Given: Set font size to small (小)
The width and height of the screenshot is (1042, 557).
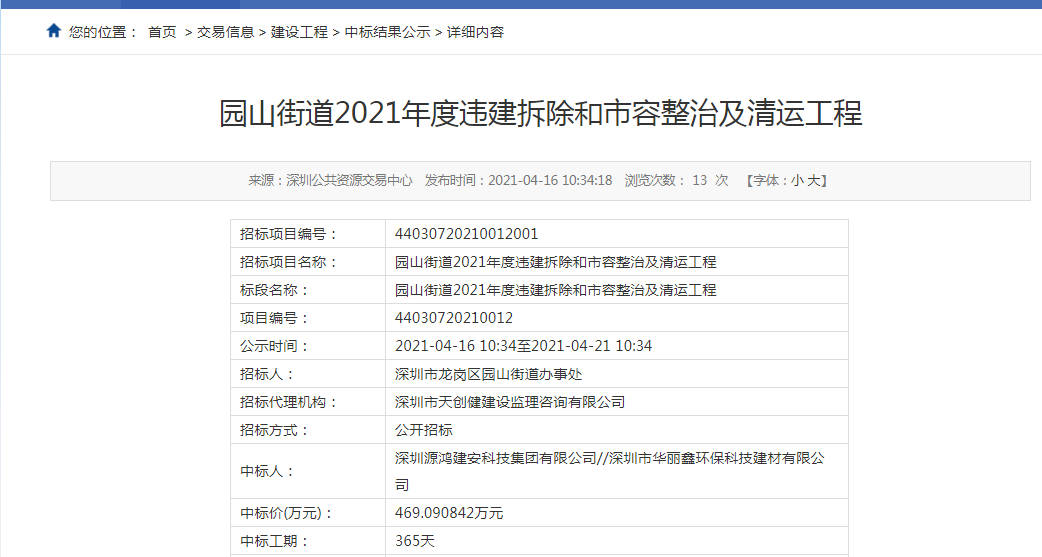Looking at the screenshot, I should (x=797, y=181).
